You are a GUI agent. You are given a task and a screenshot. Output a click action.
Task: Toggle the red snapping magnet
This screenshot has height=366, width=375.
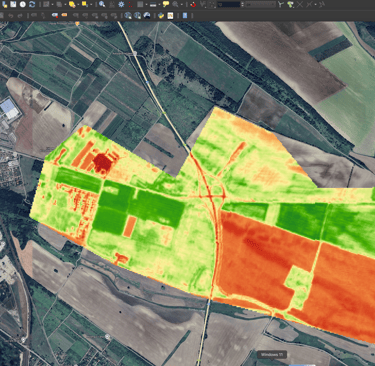193,4
